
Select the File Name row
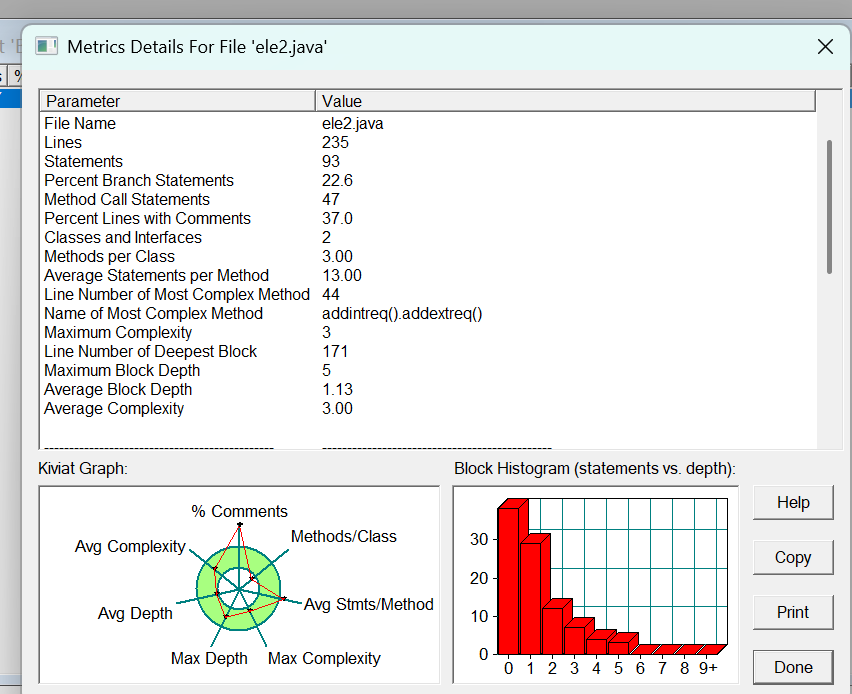pos(428,123)
